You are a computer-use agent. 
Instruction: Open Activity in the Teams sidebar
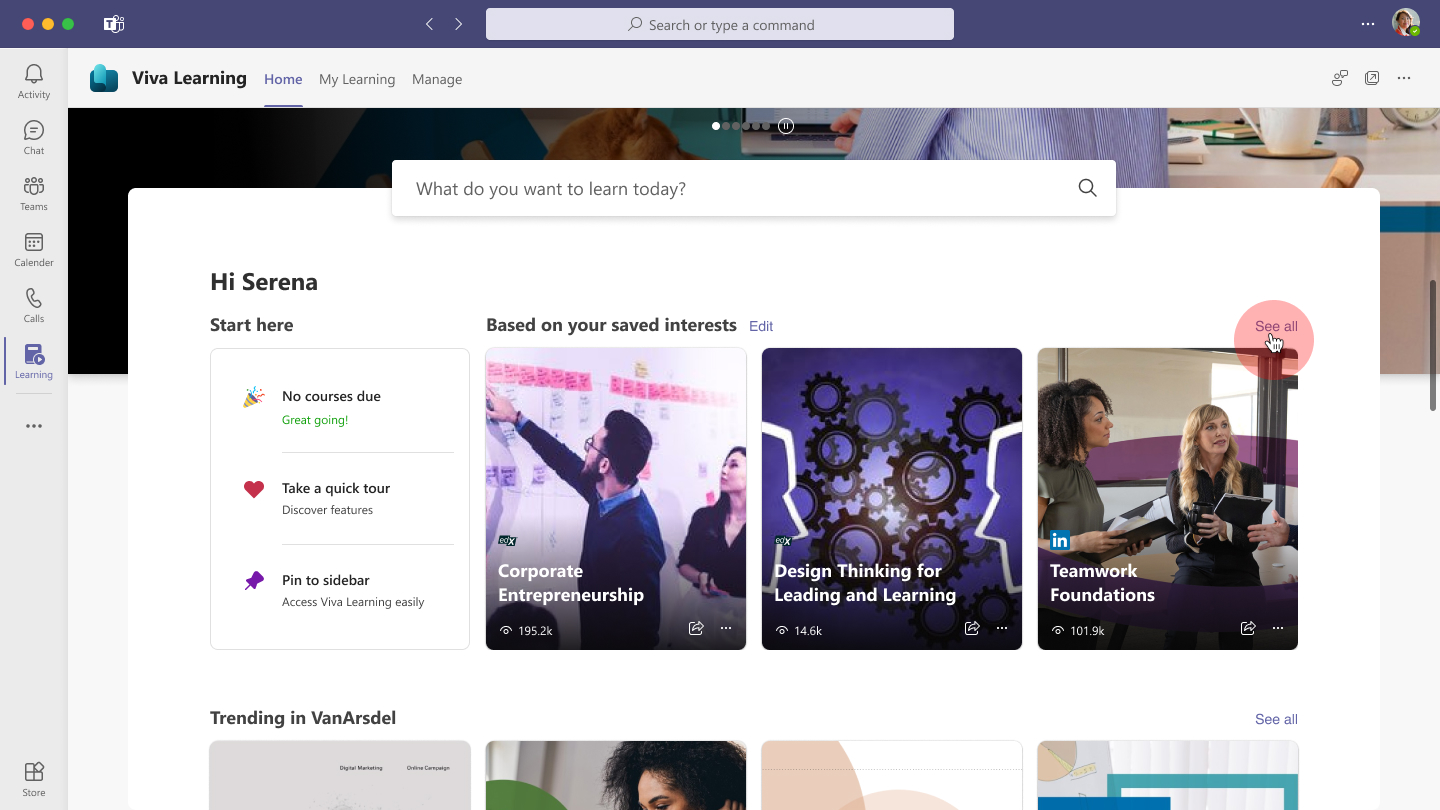coord(34,82)
